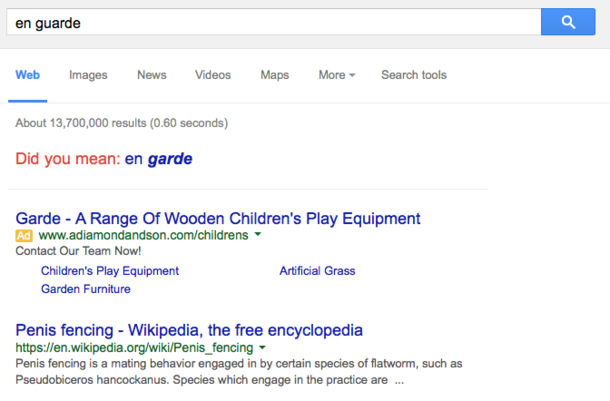Expand the arrow beside adiamondandson.com URL
The image size is (610, 401).
click(258, 235)
